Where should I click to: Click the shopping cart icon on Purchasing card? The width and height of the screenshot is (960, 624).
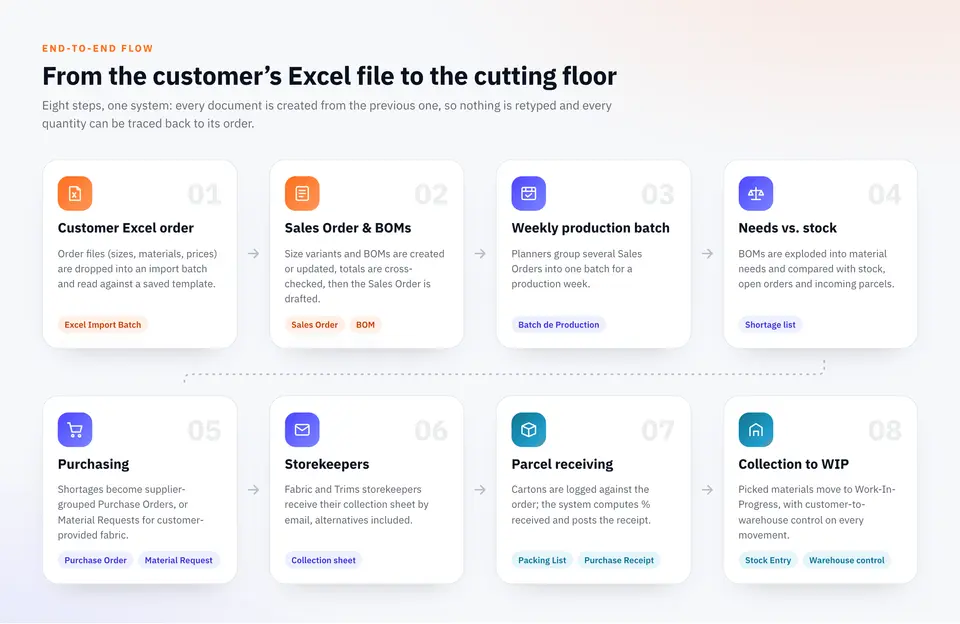click(75, 430)
